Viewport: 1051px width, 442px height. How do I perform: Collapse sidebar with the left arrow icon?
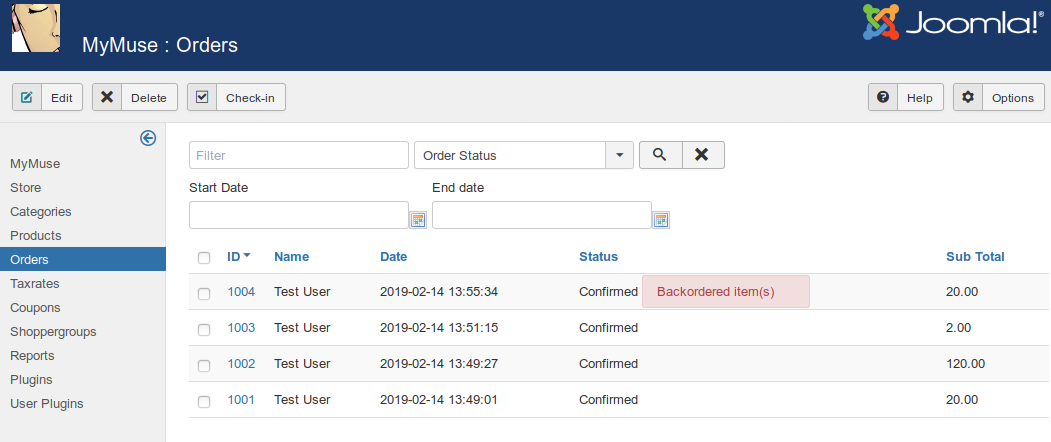click(148, 138)
